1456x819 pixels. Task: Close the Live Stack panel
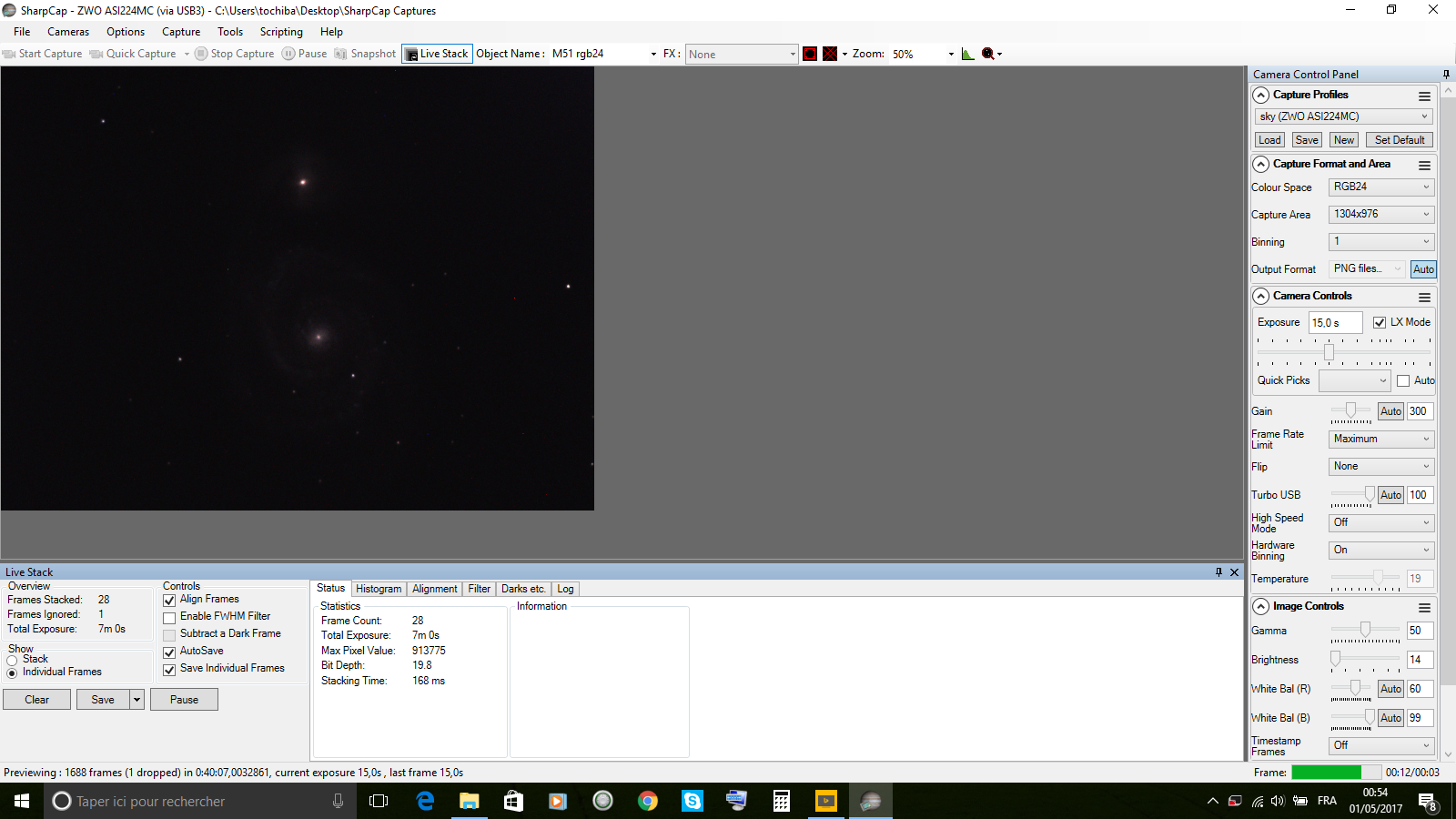click(1234, 571)
